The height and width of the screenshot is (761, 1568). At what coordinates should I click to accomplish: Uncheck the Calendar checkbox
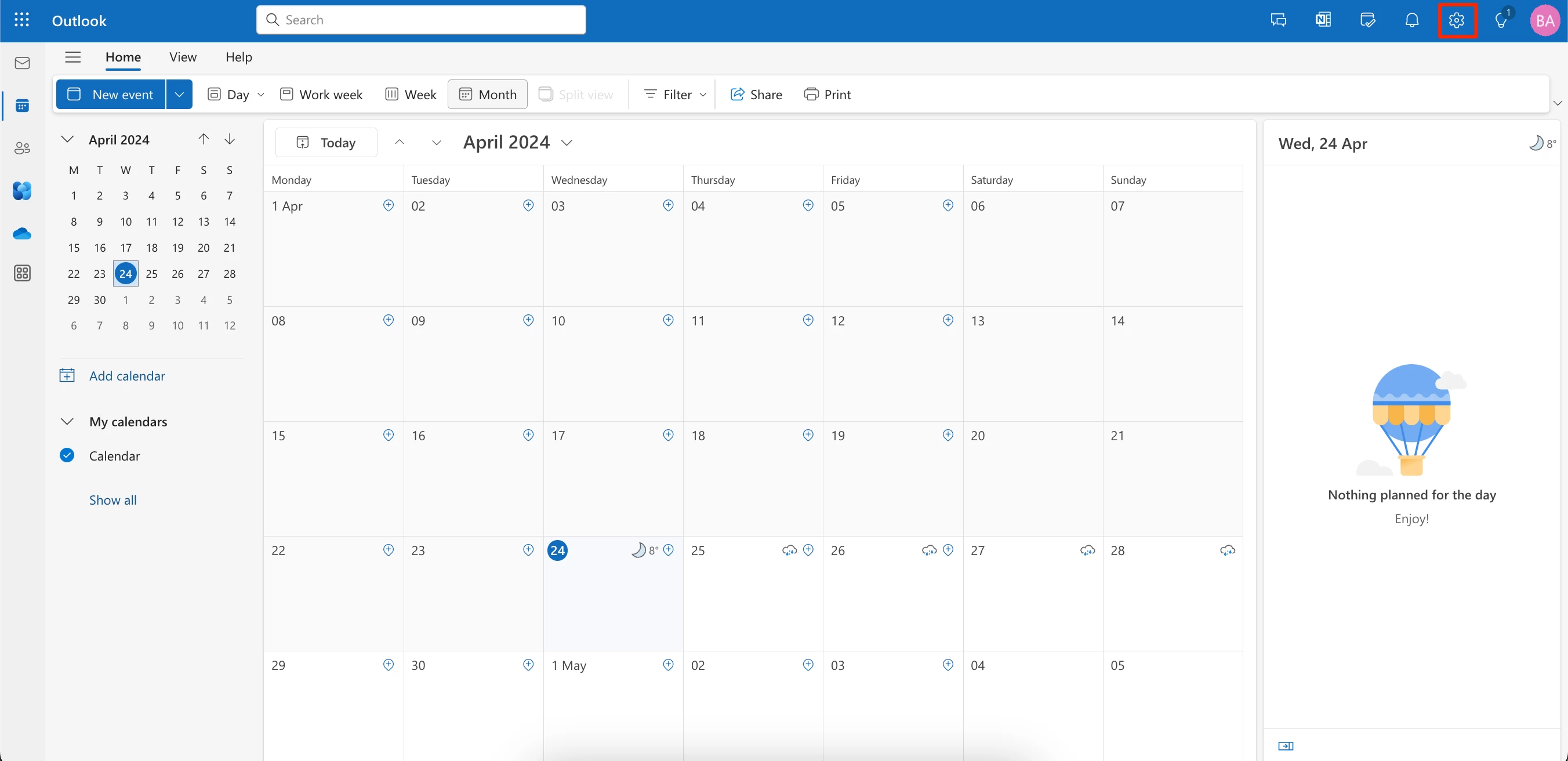[x=67, y=455]
